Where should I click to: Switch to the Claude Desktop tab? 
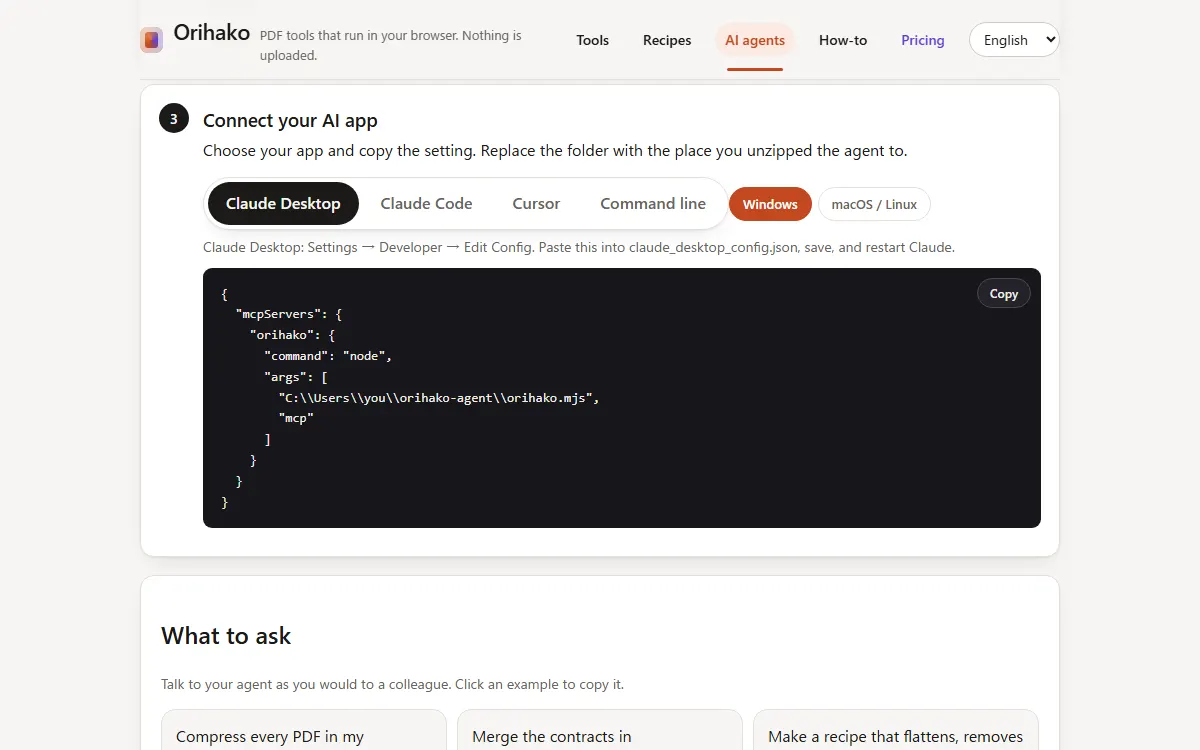click(x=283, y=203)
